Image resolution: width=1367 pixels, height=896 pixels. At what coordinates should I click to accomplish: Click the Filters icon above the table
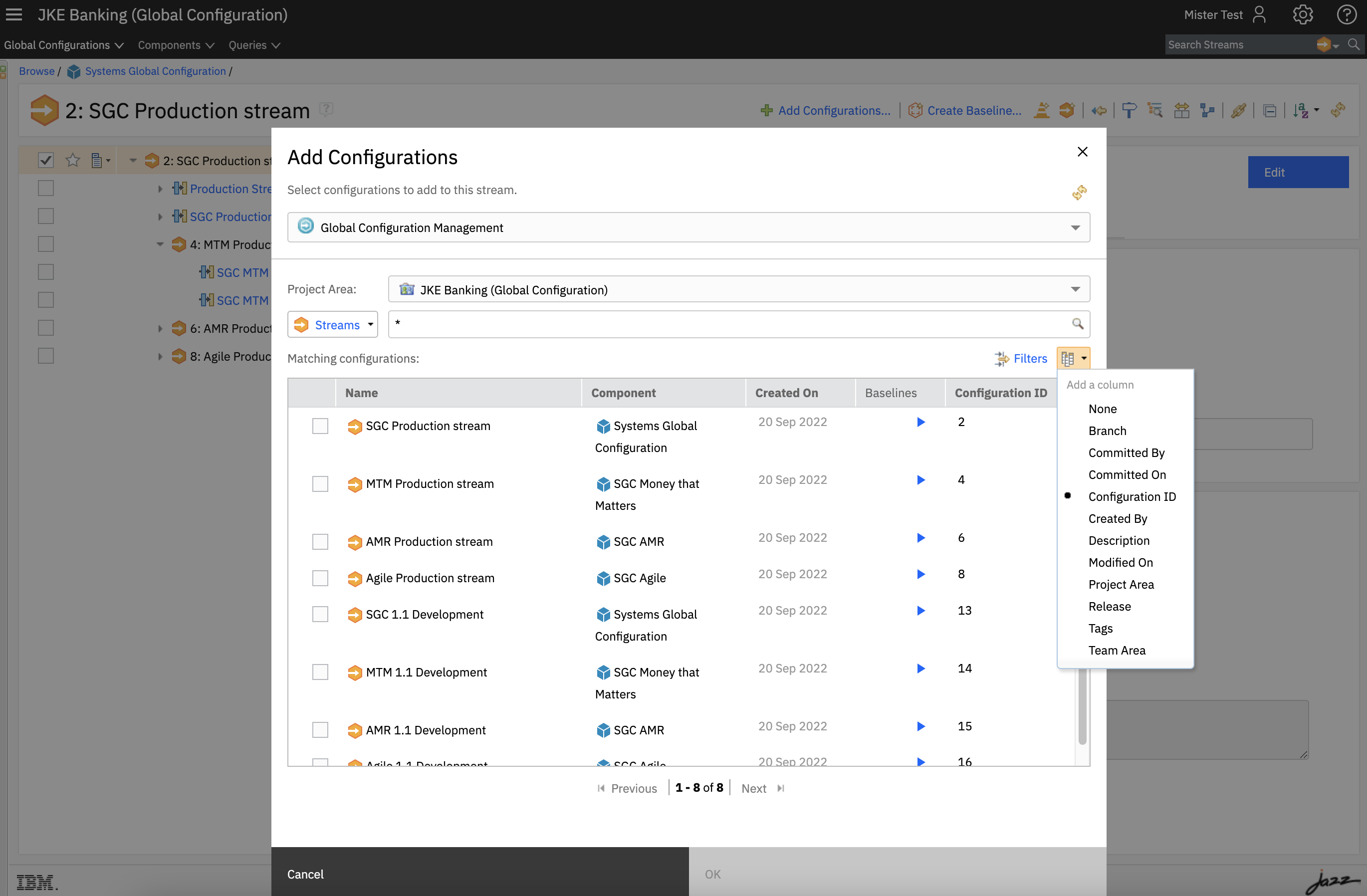tap(1001, 358)
